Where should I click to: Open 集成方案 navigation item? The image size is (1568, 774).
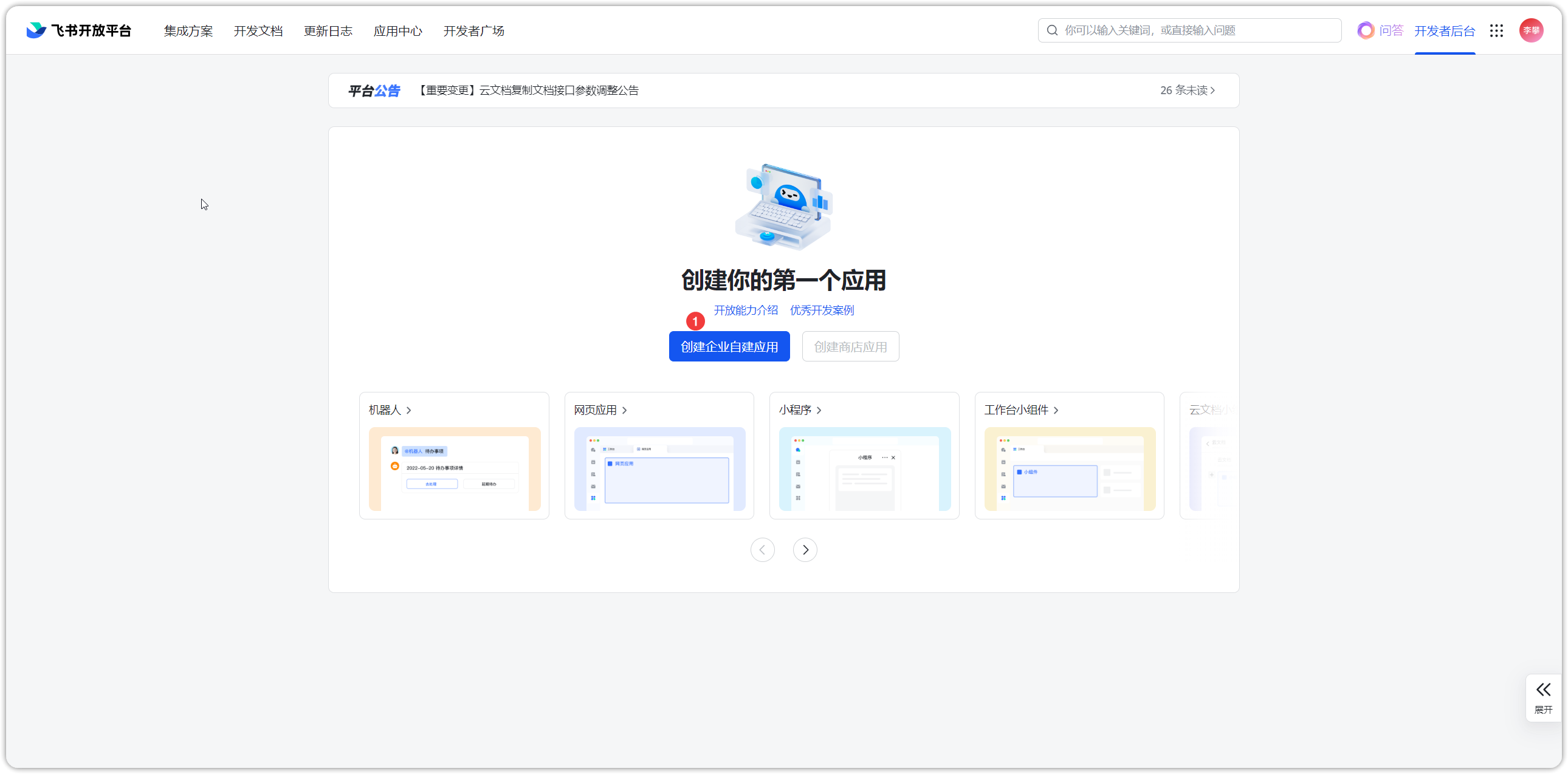[188, 30]
